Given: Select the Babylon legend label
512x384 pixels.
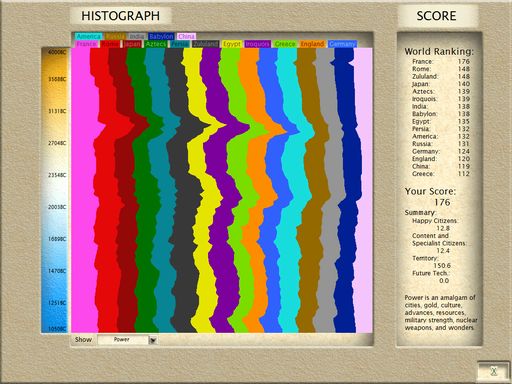Looking at the screenshot, I should 161,36.
